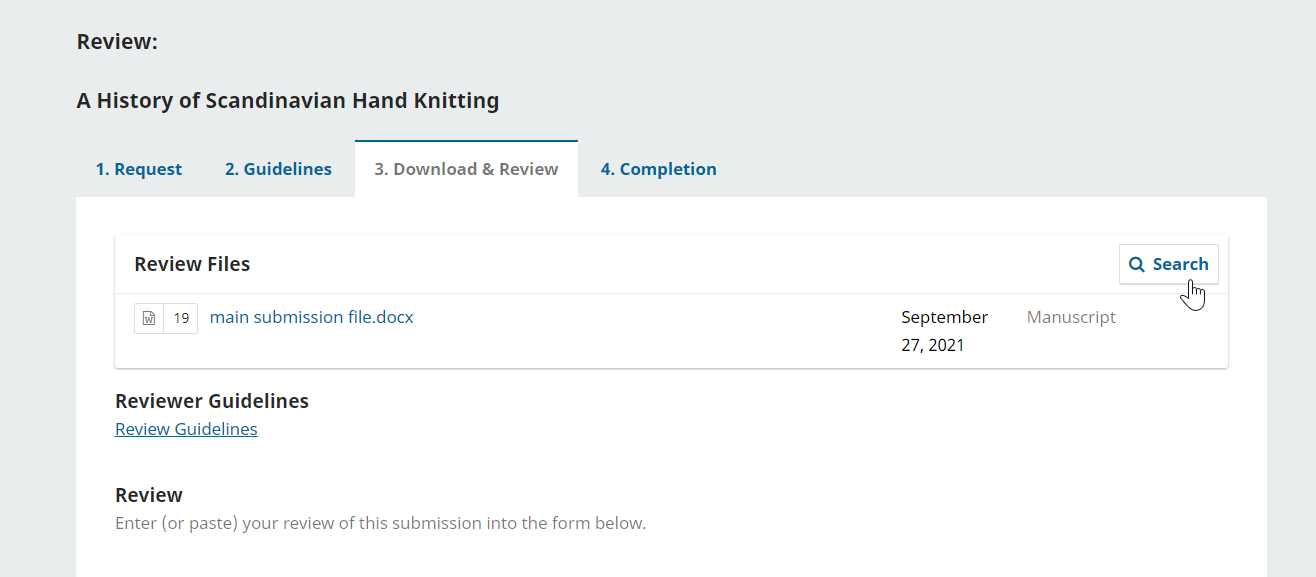
Task: Click the top 'Review:' page heading
Action: pyautogui.click(x=117, y=42)
